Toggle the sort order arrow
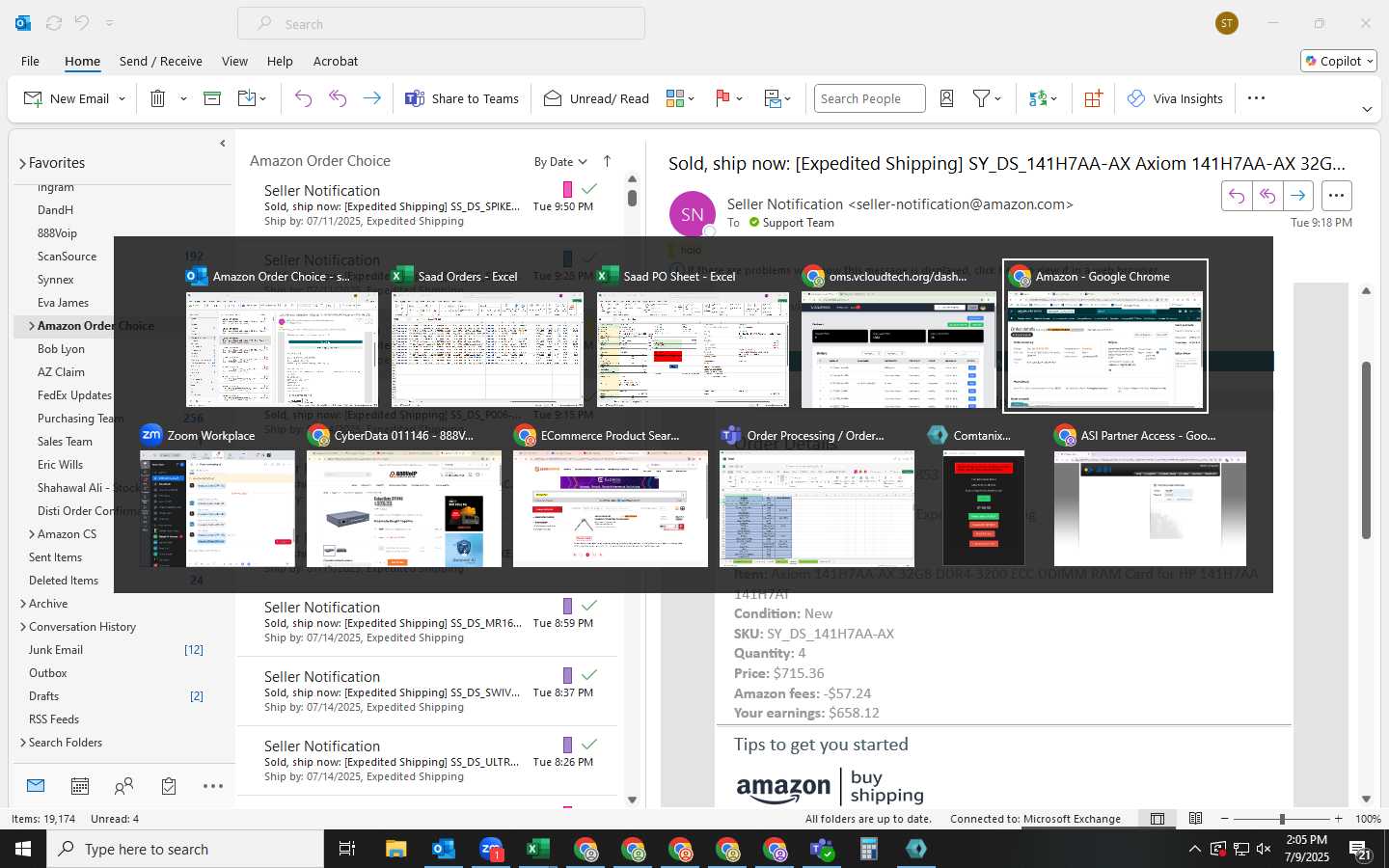 pos(607,161)
